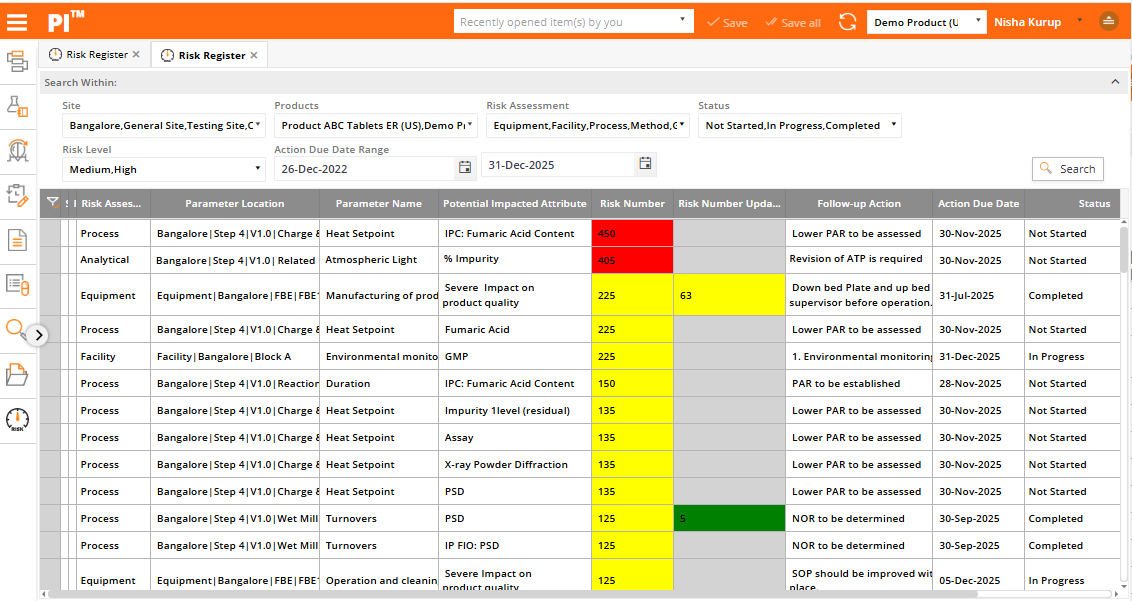
Task: Open calendar for start due date
Action: pos(465,168)
